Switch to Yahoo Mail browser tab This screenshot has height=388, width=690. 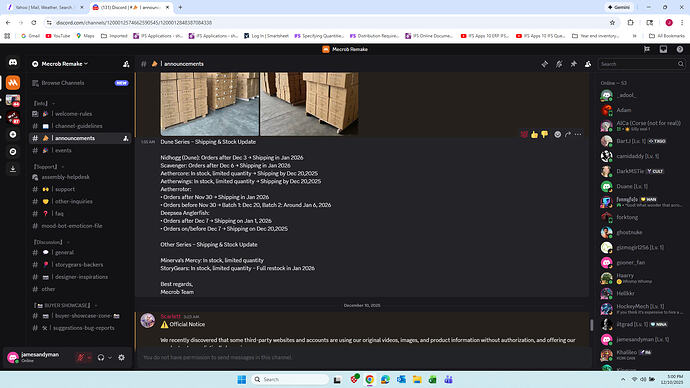point(44,7)
